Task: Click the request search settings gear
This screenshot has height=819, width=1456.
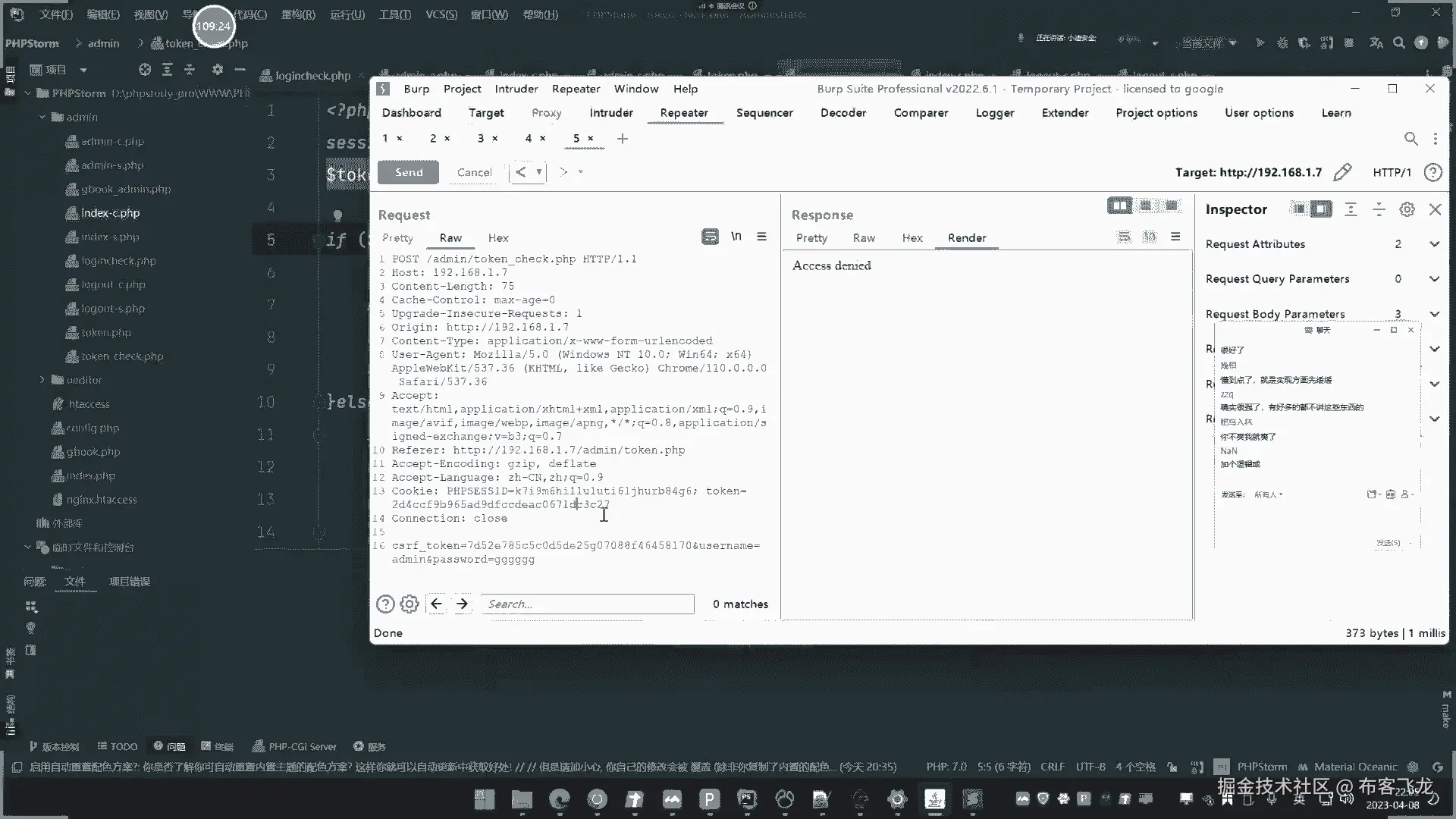Action: (x=409, y=604)
